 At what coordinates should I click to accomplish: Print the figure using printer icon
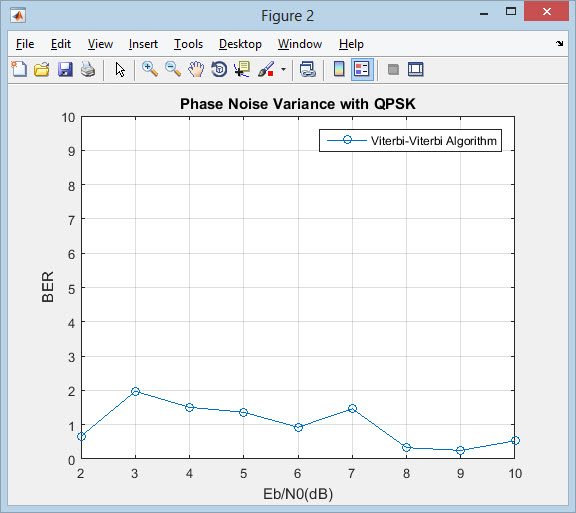[x=88, y=69]
